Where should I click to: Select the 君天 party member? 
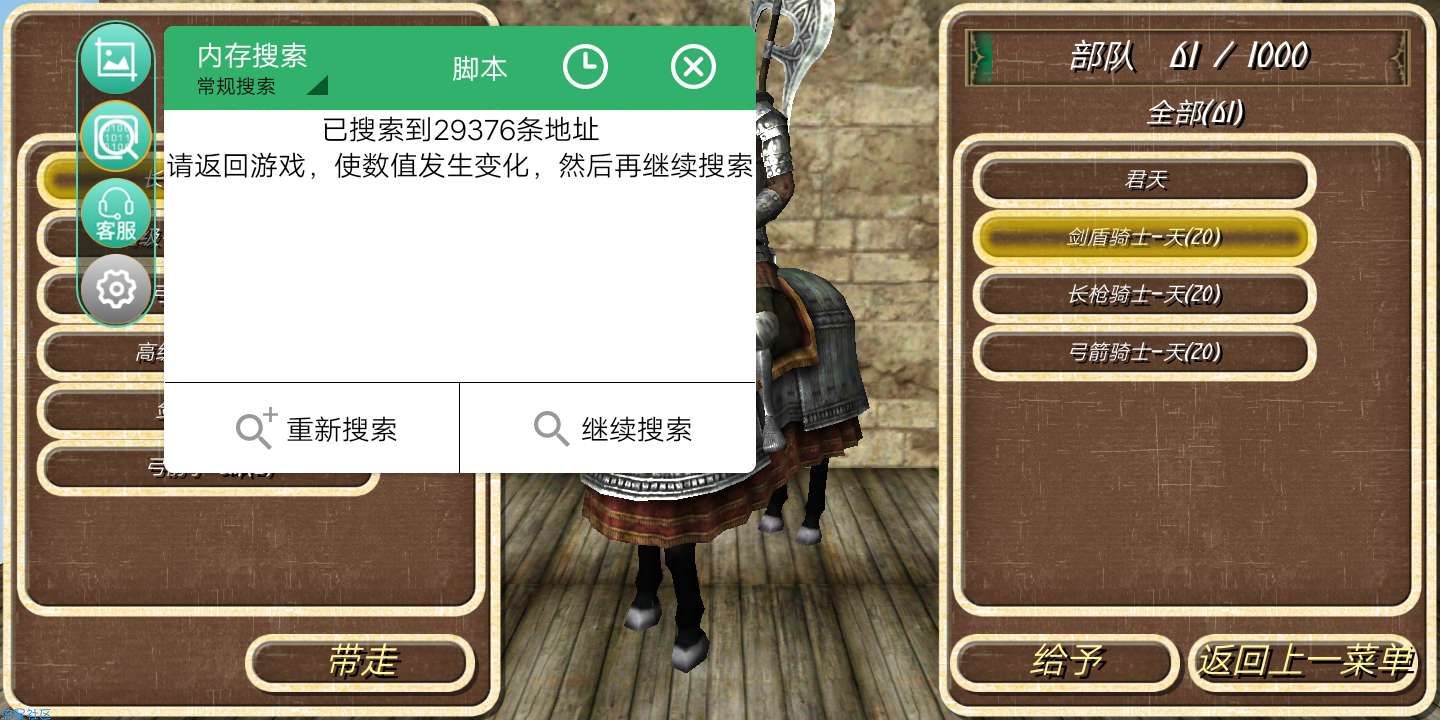click(1145, 180)
